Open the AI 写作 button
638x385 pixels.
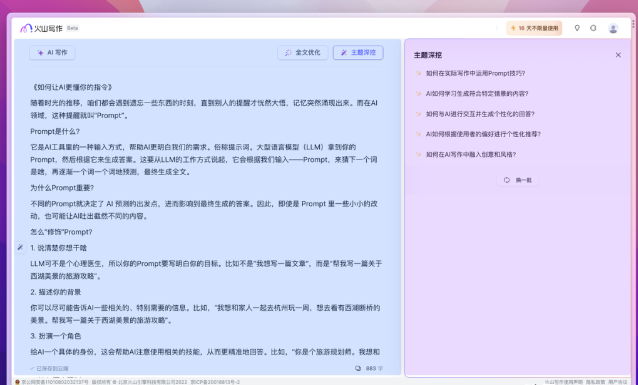pos(52,52)
